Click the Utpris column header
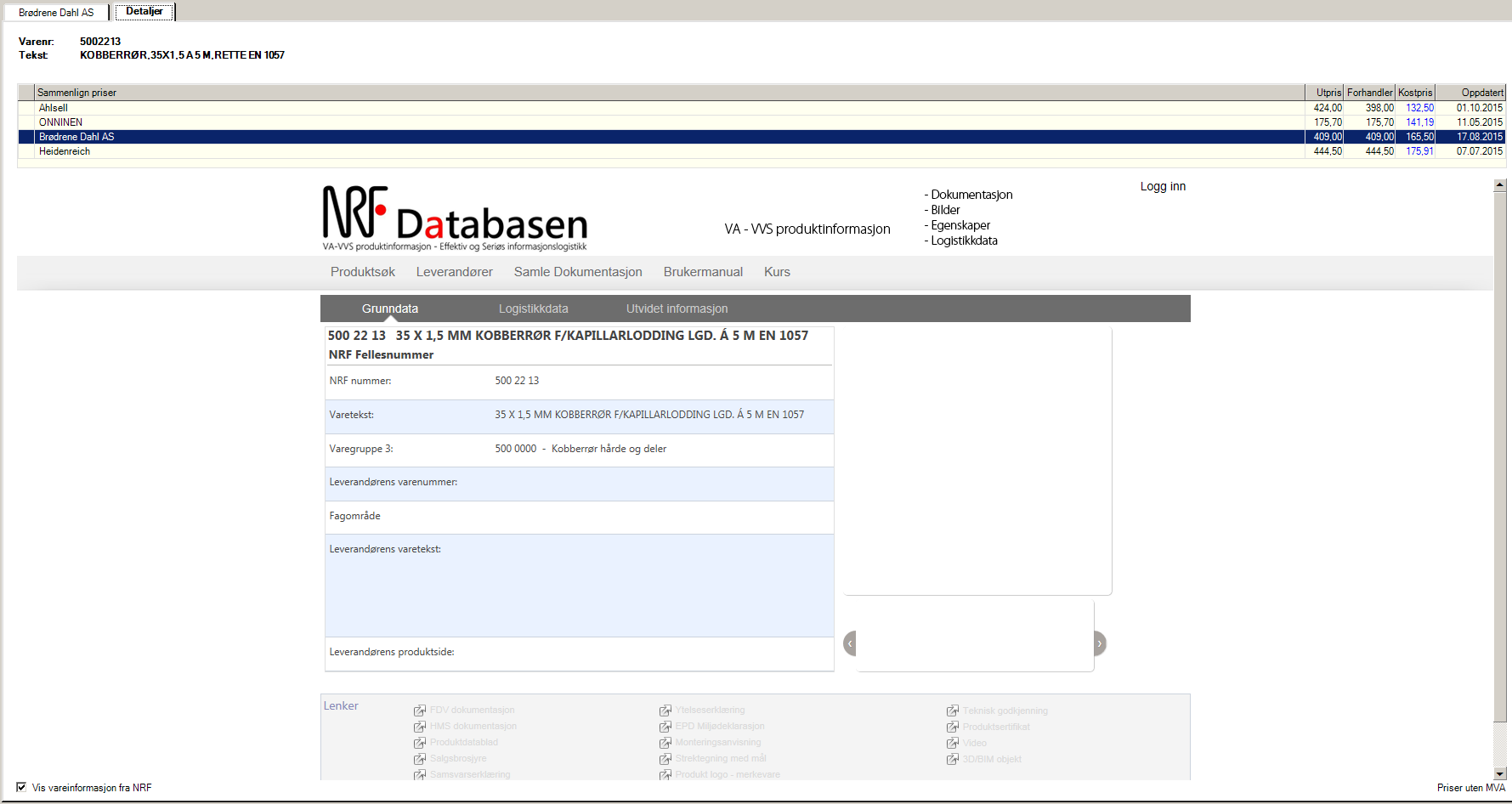1512x804 pixels. pyautogui.click(x=1324, y=93)
